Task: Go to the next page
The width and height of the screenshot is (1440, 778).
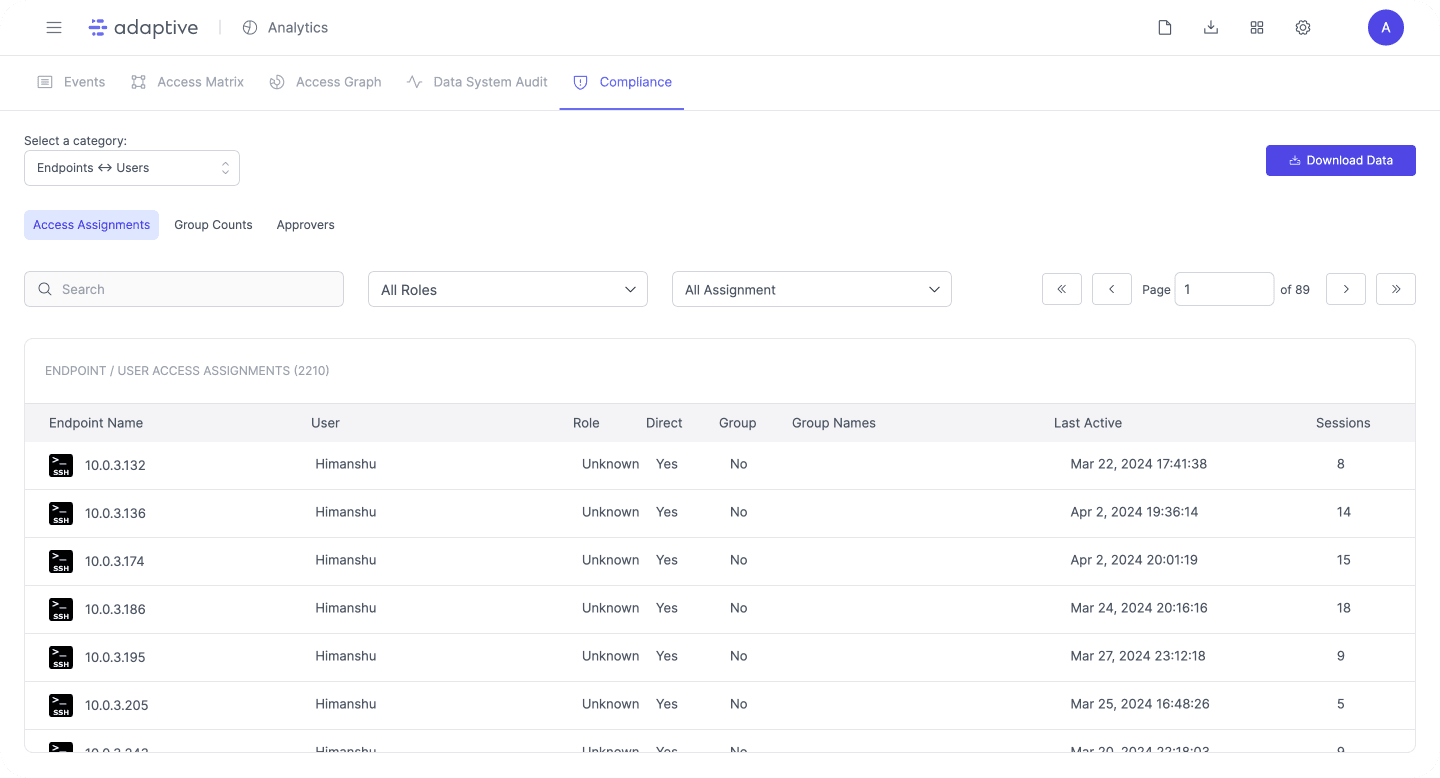Action: 1346,289
